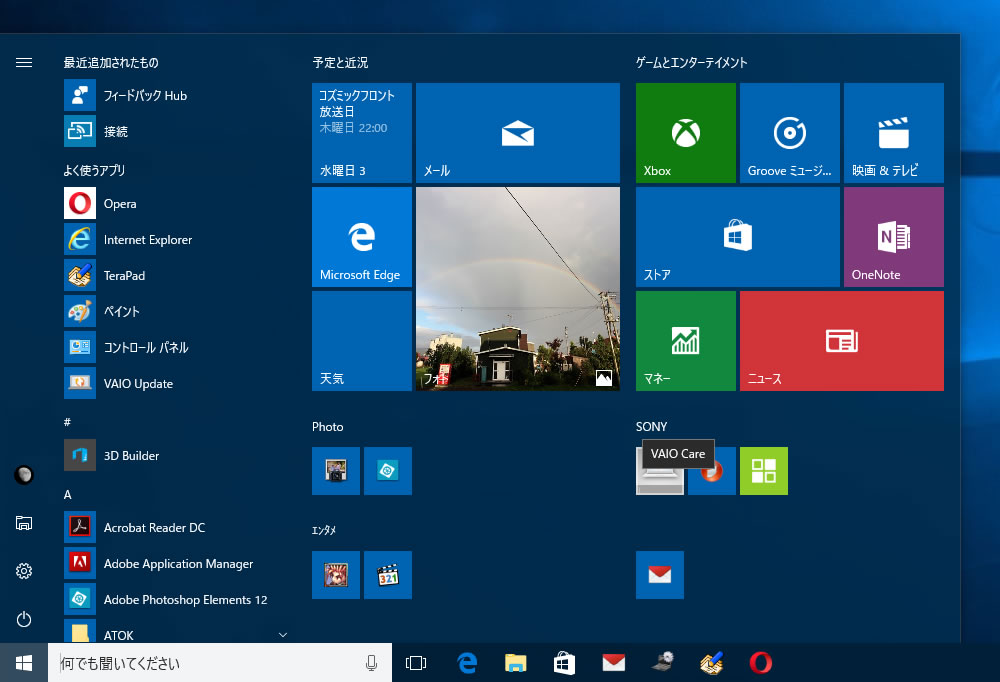Open the first small tile under Photo
The width and height of the screenshot is (1000, 682).
(335, 471)
